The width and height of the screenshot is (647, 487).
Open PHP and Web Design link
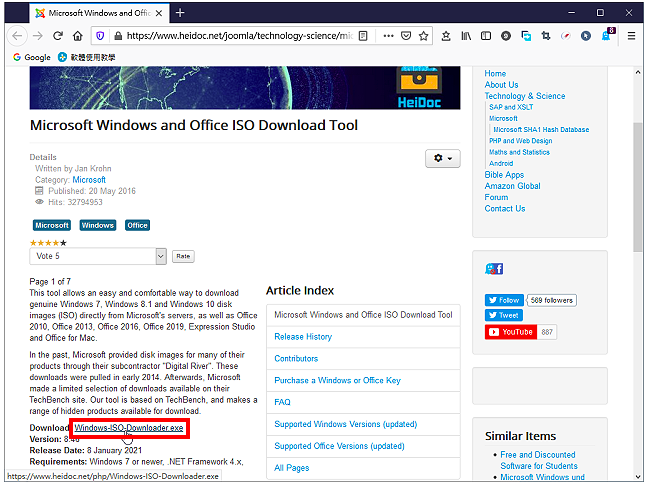[520, 141]
